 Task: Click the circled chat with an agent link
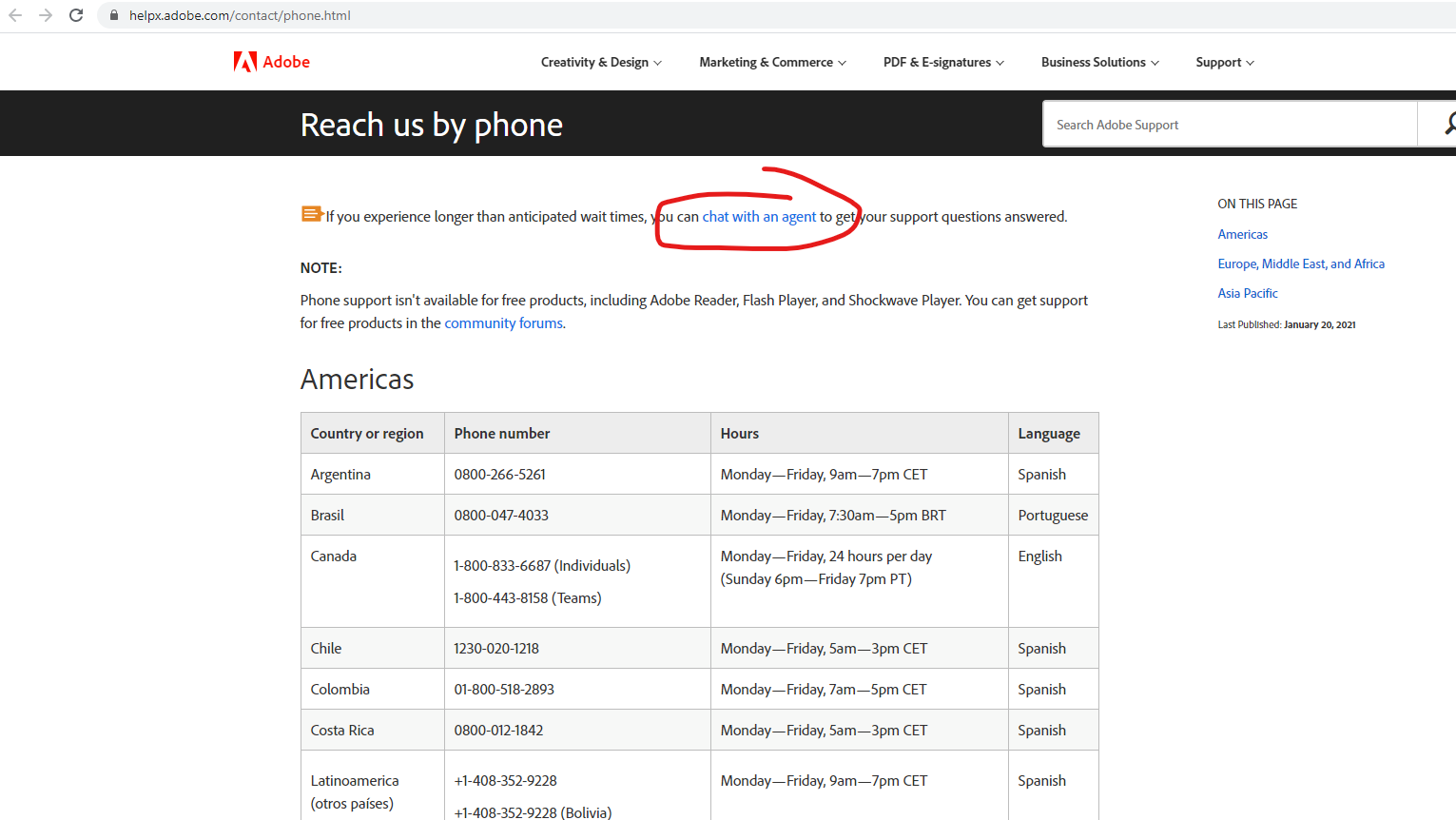(x=759, y=216)
